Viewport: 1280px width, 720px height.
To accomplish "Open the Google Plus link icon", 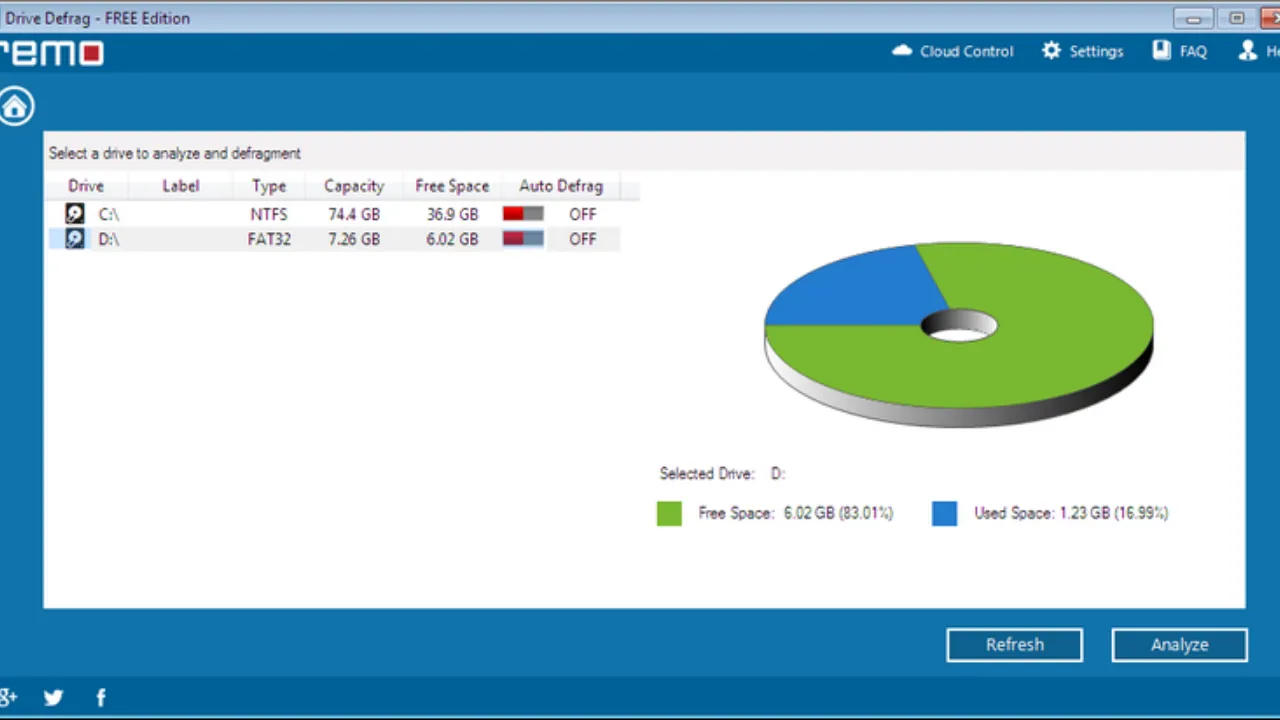I will click(x=8, y=698).
